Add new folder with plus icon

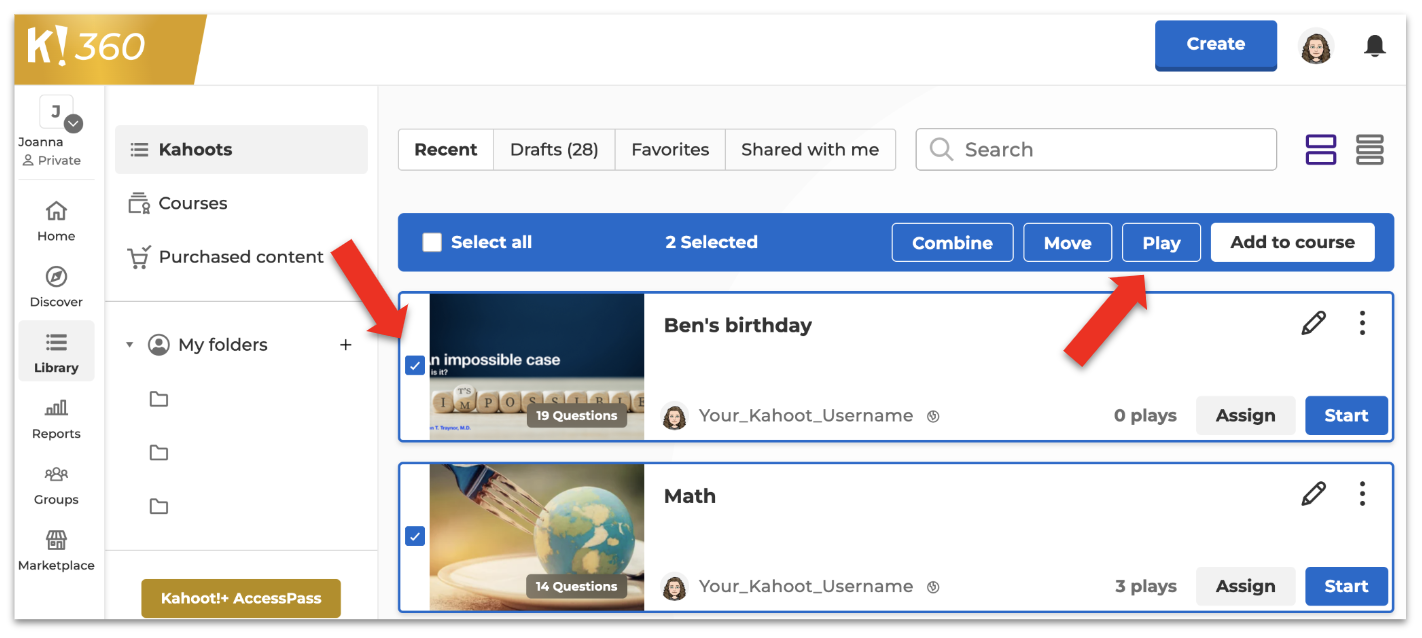[x=346, y=345]
